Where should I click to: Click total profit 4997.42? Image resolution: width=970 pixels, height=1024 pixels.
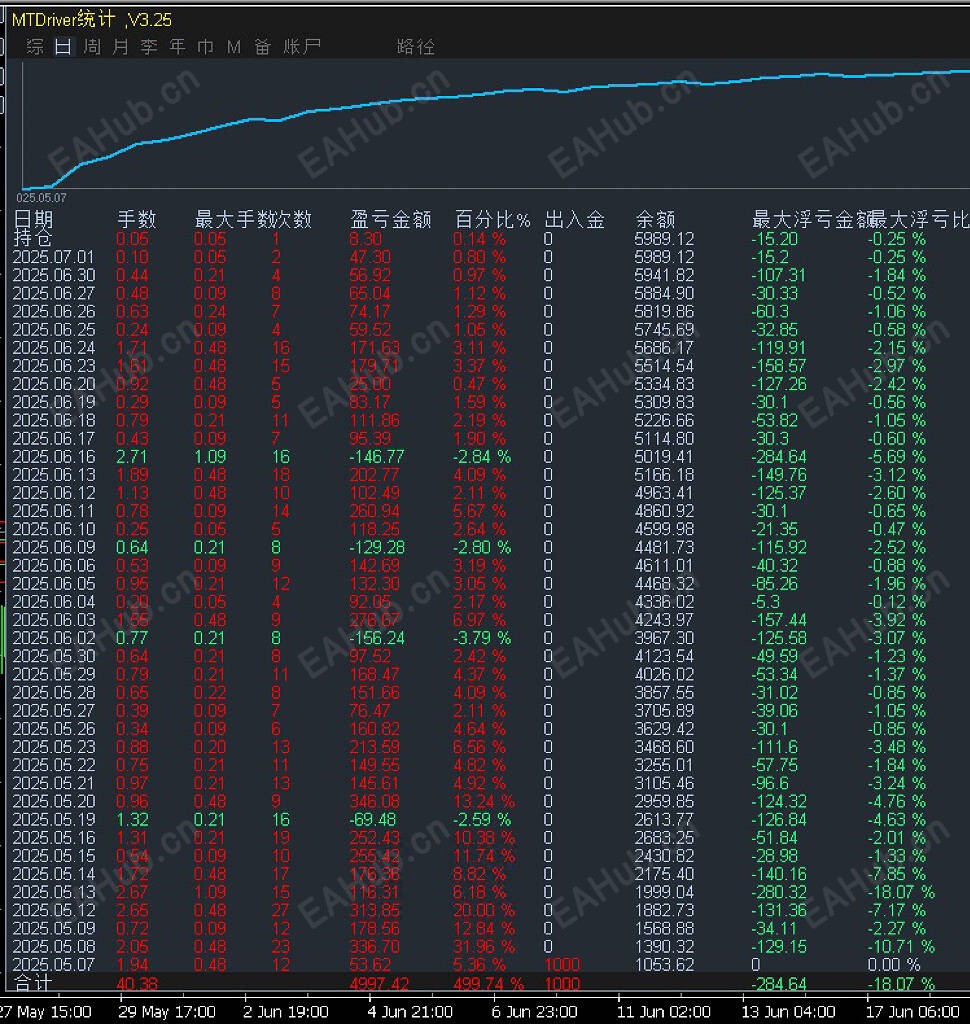379,984
